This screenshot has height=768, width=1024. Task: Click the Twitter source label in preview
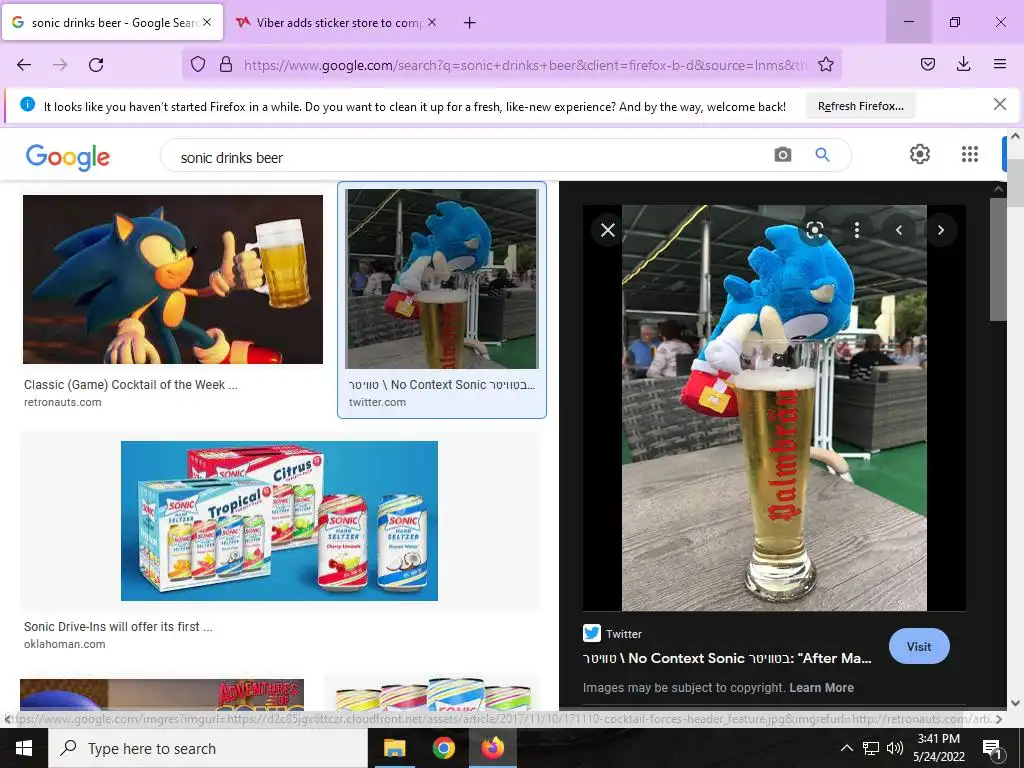pyautogui.click(x=623, y=633)
